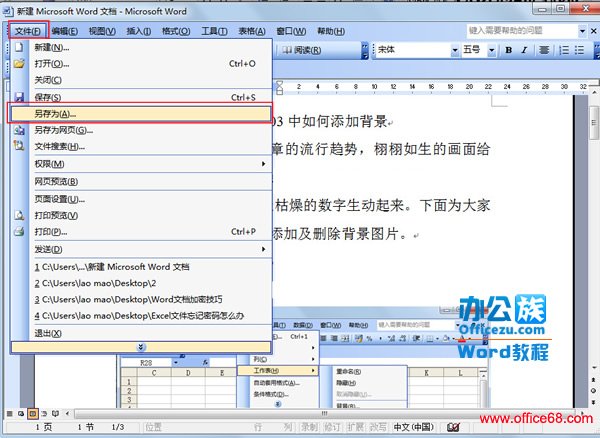This screenshot has width=600, height=438.
Task: Choose 保存(S) menu entry
Action: [141, 97]
